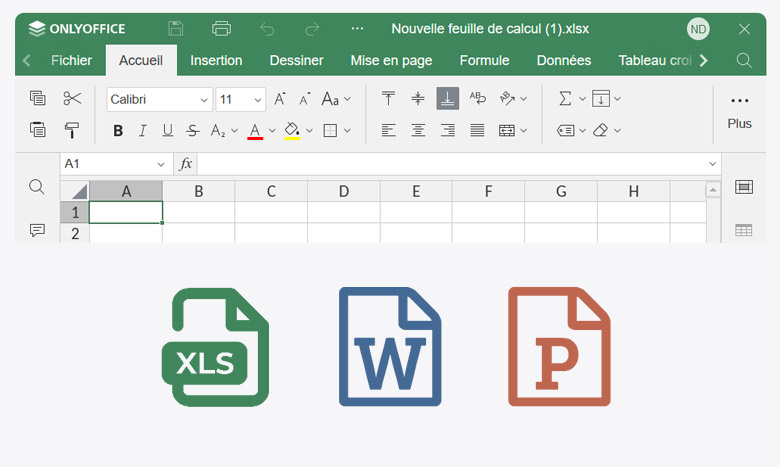Open right sidebar cell settings icon
Viewport: 780px width, 467px height.
[x=744, y=187]
